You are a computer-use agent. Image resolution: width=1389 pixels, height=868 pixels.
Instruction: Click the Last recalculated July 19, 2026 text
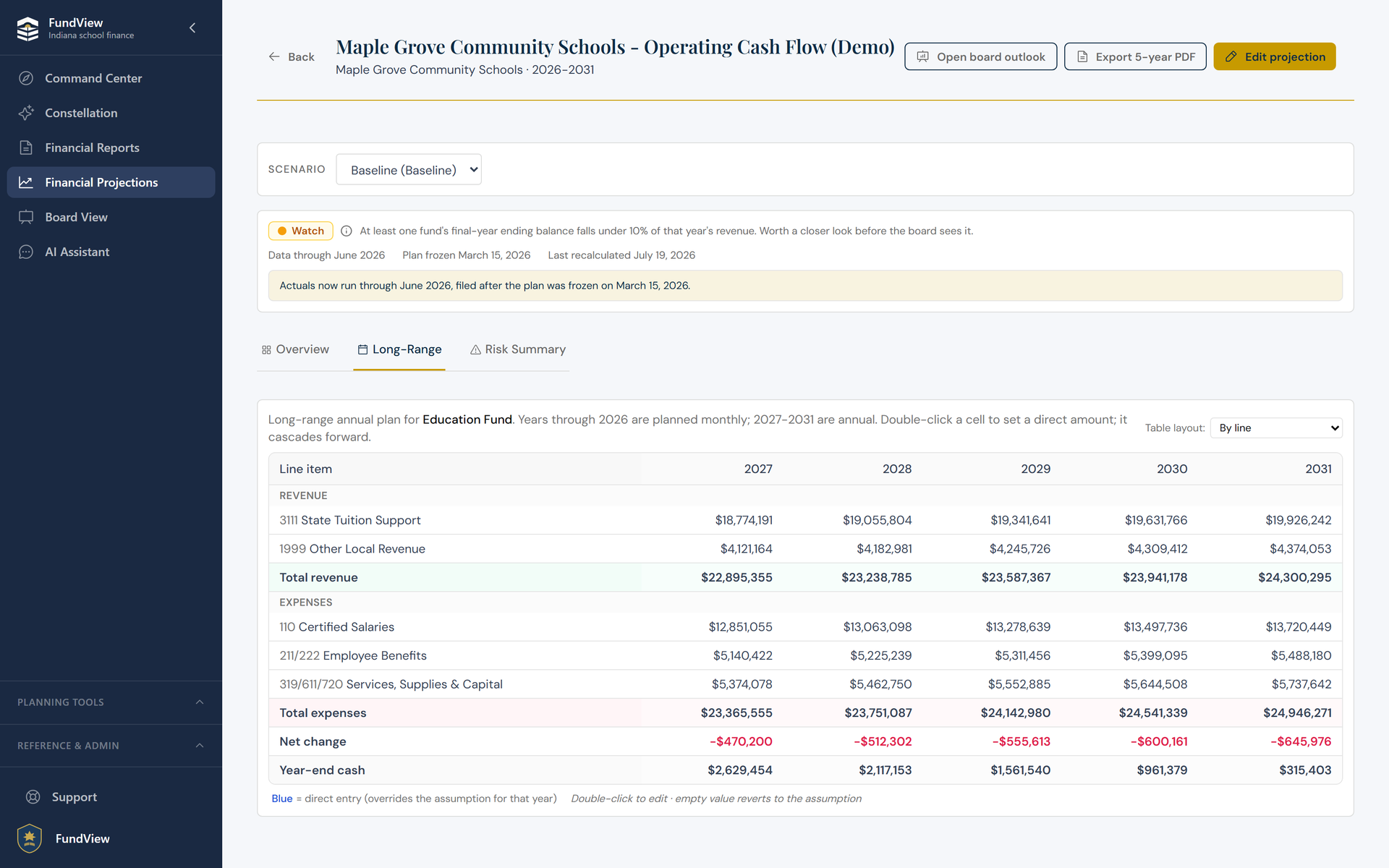tap(621, 255)
